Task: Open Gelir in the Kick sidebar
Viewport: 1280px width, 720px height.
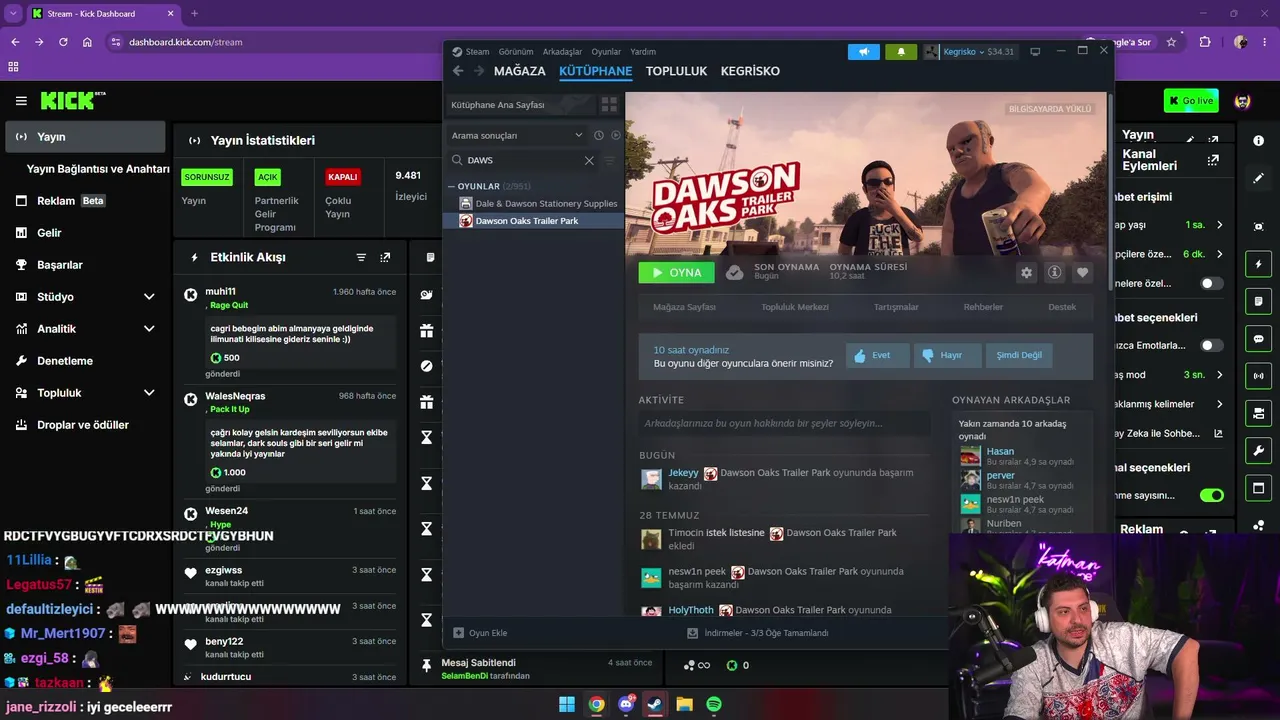Action: click(x=49, y=233)
